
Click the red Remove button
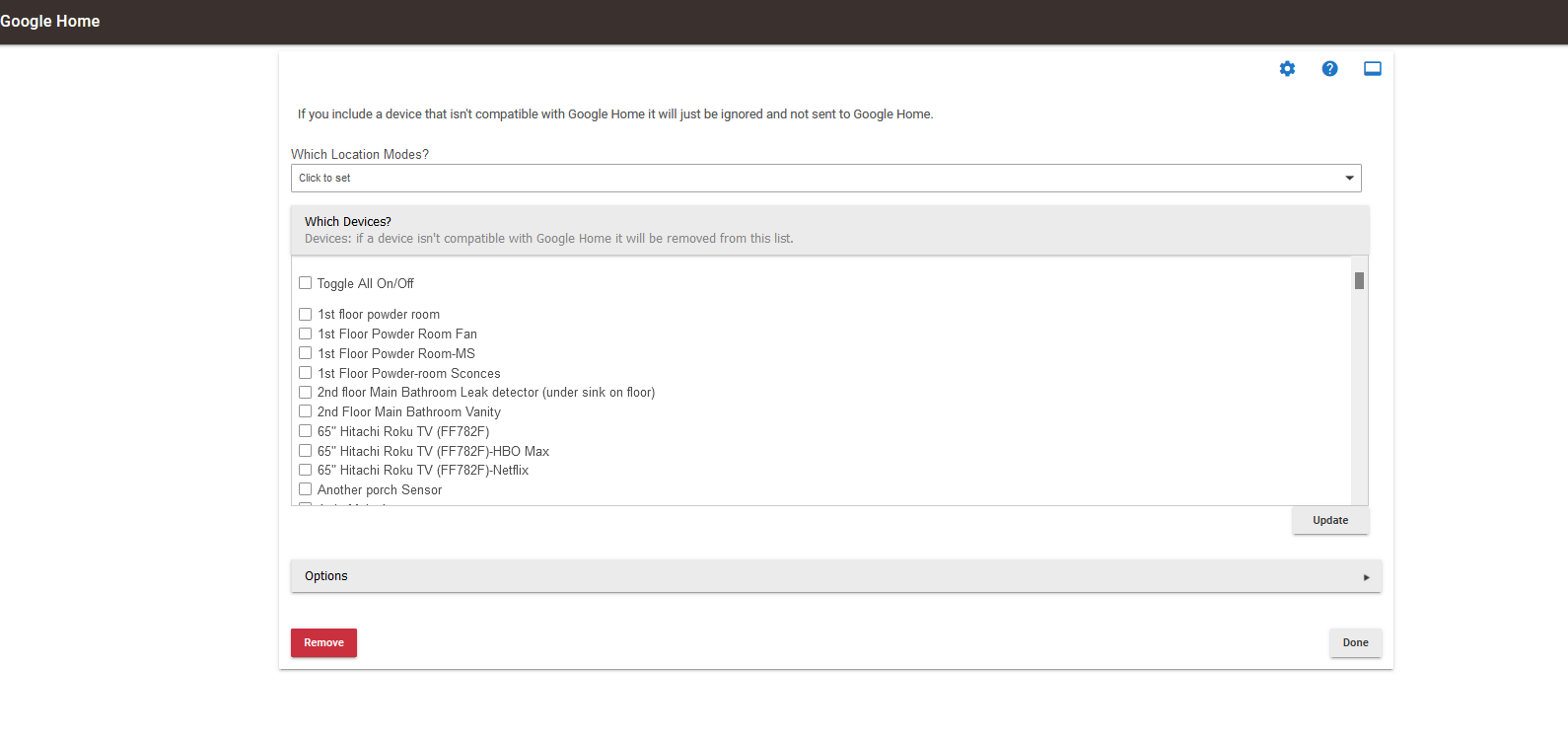pyautogui.click(x=323, y=642)
